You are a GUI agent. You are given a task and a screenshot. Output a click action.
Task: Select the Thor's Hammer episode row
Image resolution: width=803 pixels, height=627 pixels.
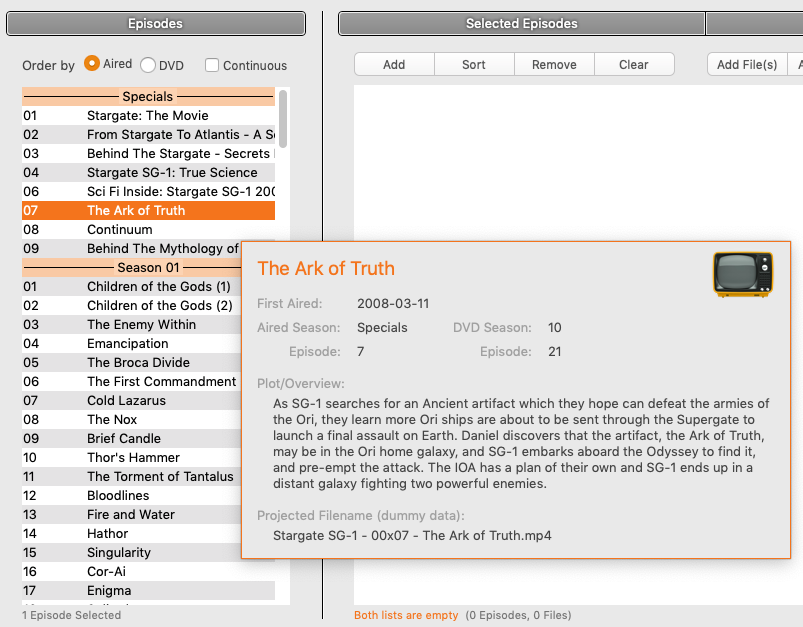click(133, 458)
